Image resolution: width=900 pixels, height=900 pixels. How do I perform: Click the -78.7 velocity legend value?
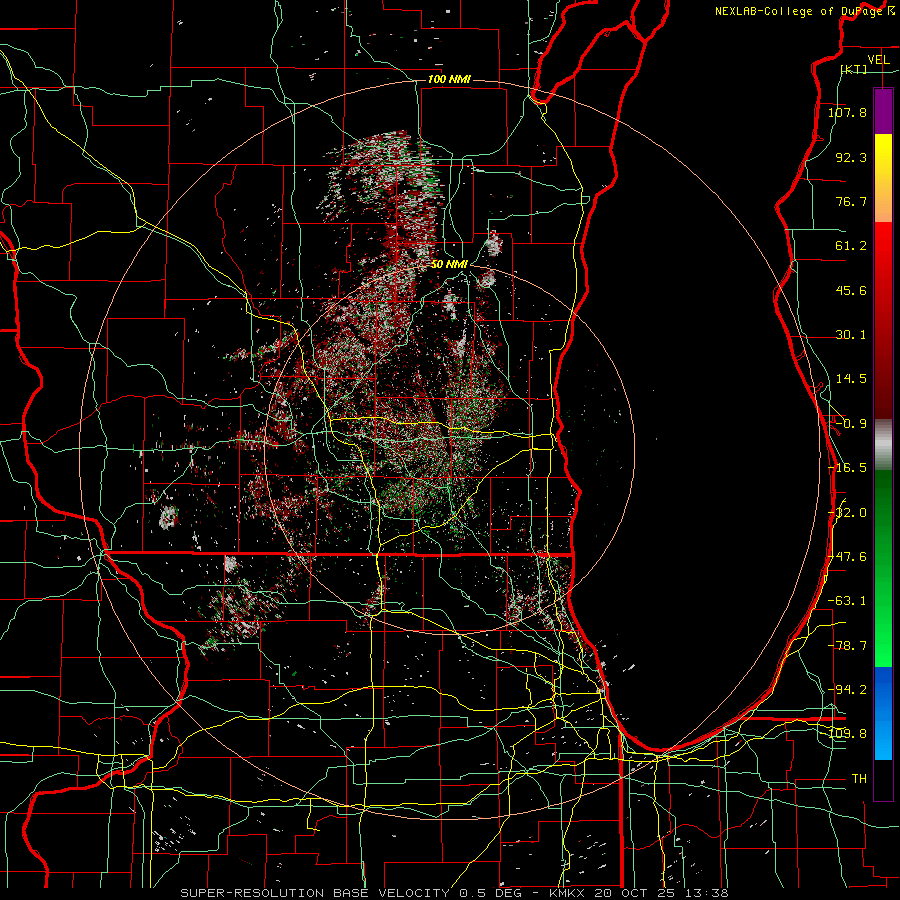pyautogui.click(x=847, y=646)
